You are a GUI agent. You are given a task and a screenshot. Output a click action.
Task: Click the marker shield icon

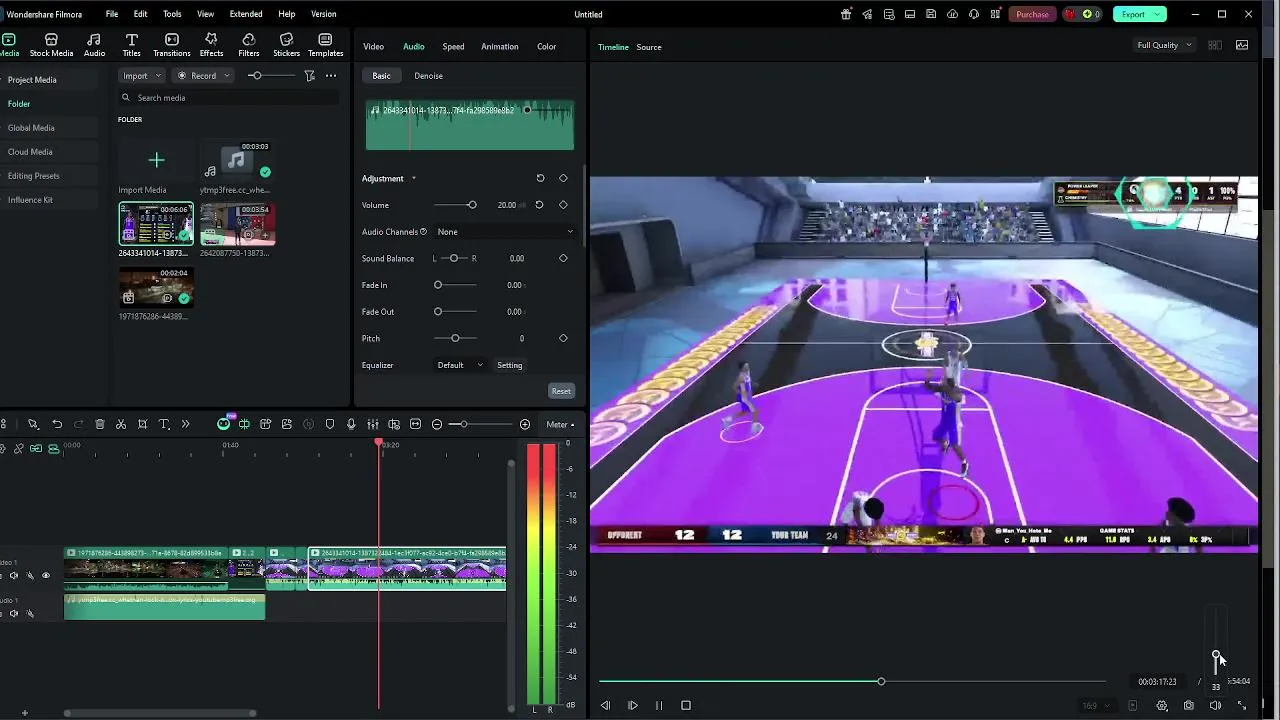coord(330,424)
